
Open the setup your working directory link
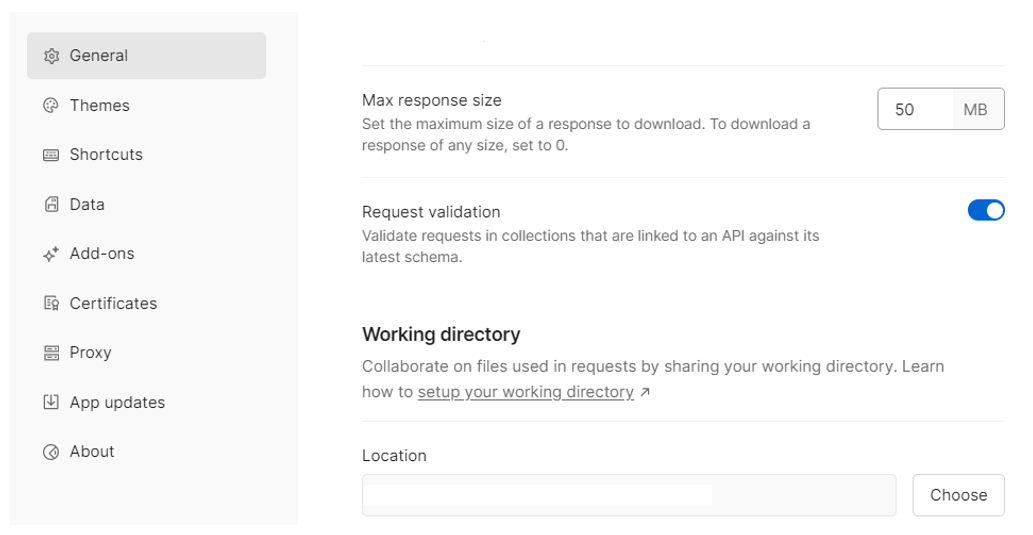(x=525, y=392)
